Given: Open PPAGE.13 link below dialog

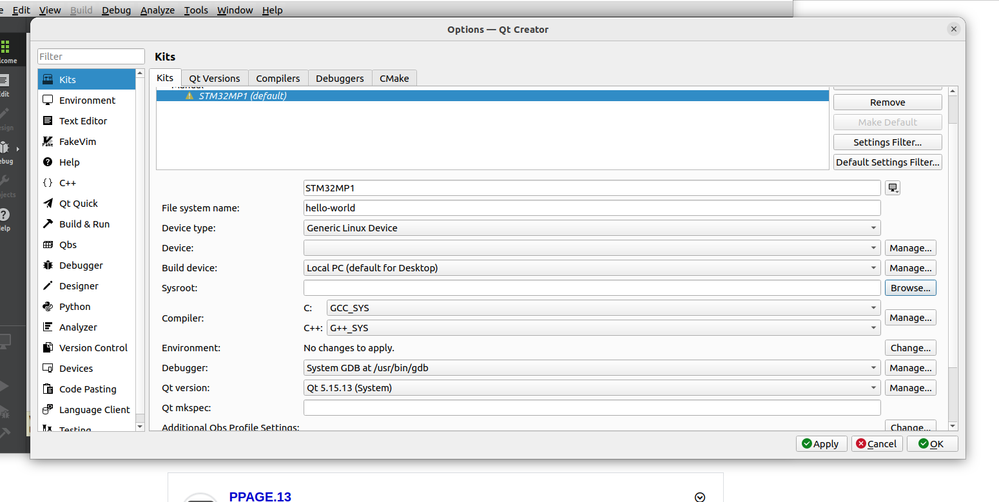Looking at the screenshot, I should pyautogui.click(x=260, y=497).
